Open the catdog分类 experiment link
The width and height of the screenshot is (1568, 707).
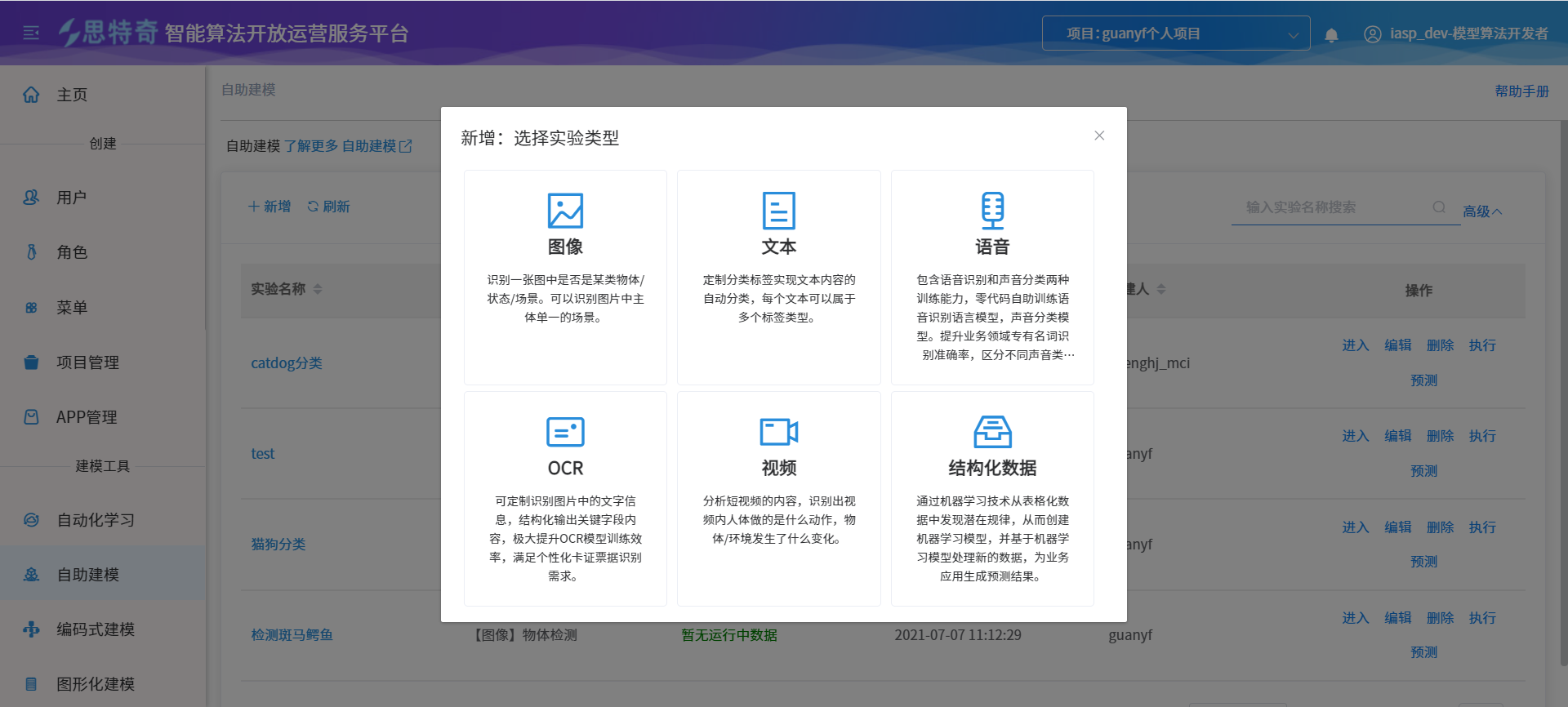(287, 363)
